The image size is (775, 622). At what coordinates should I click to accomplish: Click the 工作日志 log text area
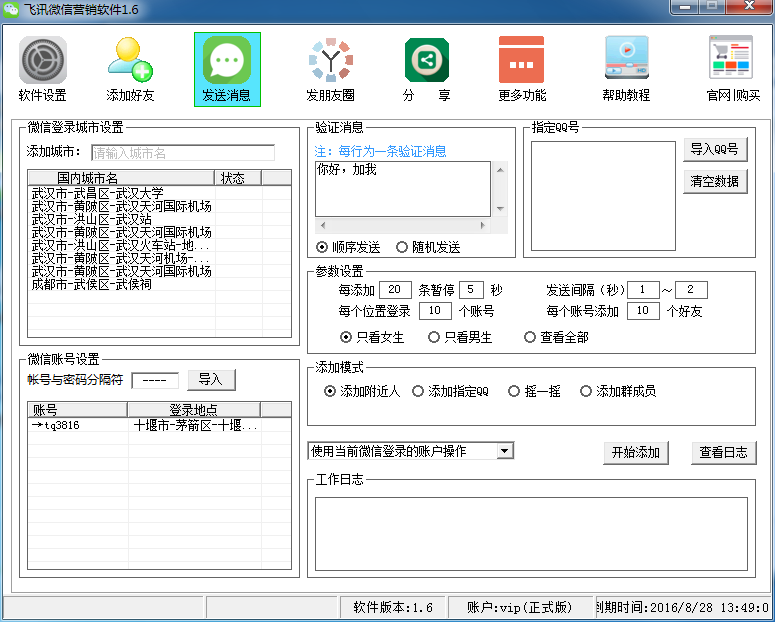[531, 534]
